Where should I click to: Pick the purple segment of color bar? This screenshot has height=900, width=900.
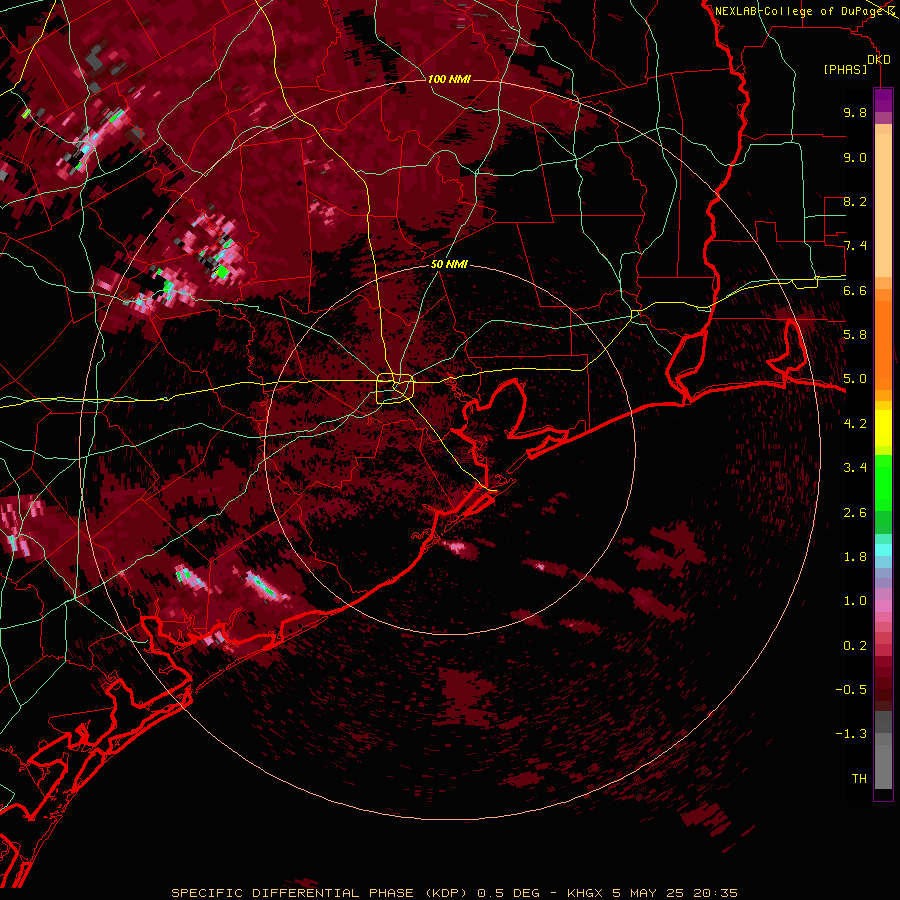click(883, 100)
